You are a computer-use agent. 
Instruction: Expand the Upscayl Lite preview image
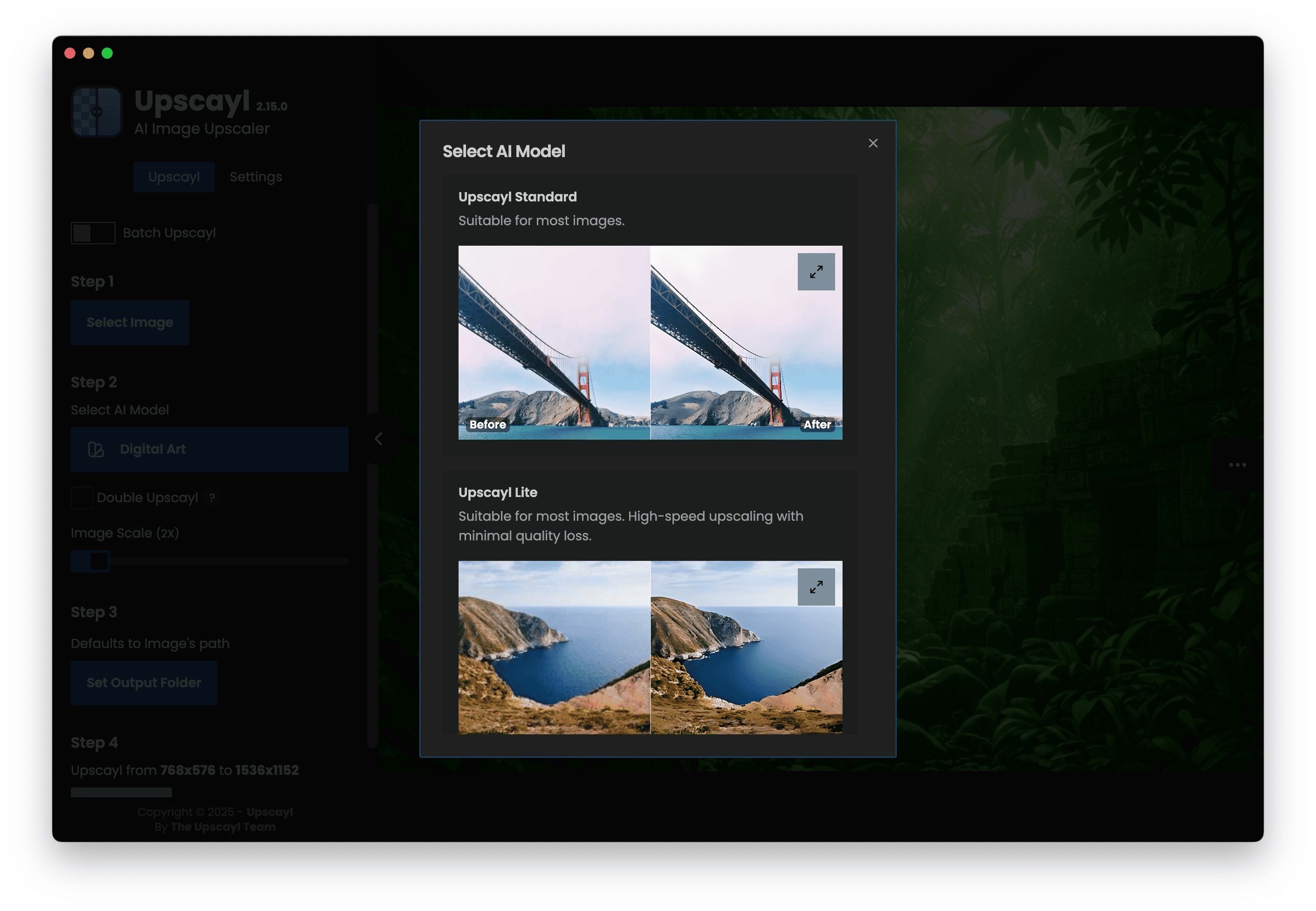click(x=816, y=587)
